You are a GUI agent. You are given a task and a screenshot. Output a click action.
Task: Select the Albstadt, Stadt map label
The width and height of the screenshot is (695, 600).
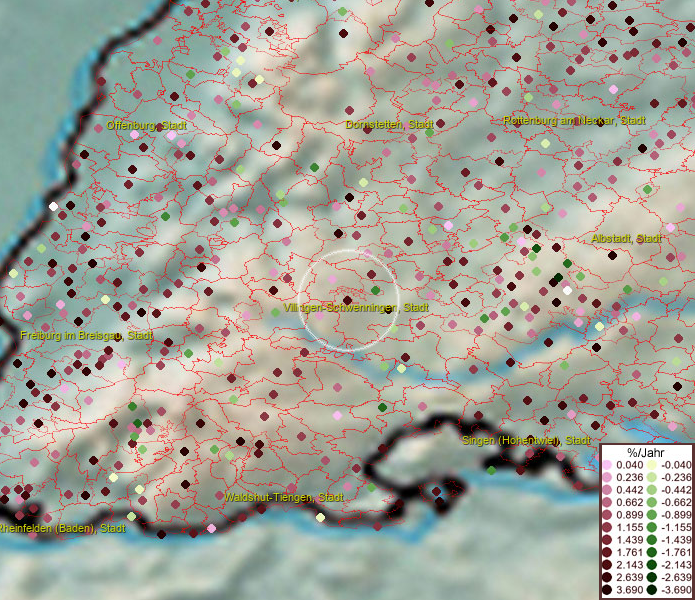(x=627, y=238)
